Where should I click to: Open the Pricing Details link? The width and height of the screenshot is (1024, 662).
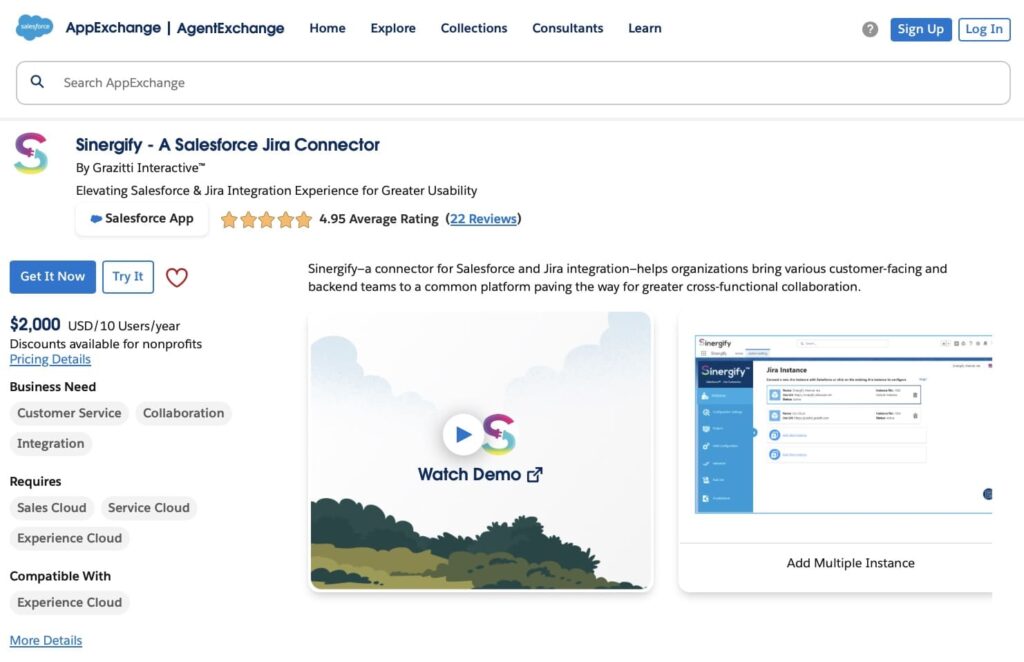click(50, 359)
